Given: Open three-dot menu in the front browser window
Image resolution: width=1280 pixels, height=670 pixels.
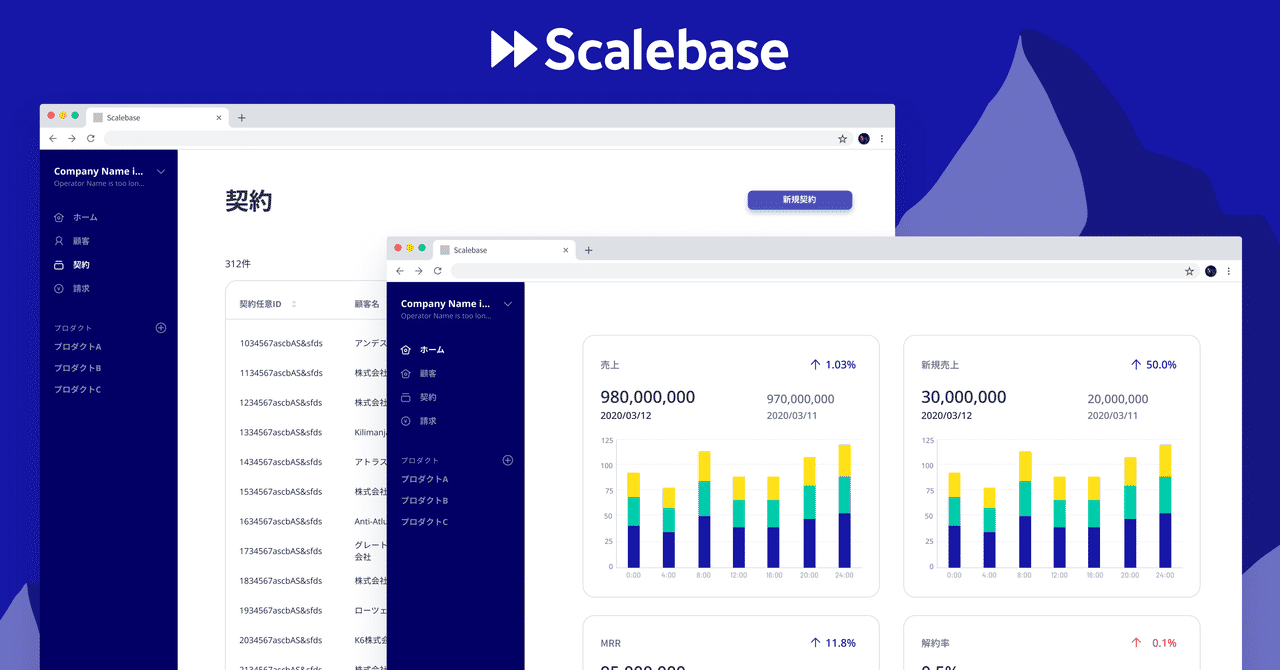Looking at the screenshot, I should click(1229, 271).
